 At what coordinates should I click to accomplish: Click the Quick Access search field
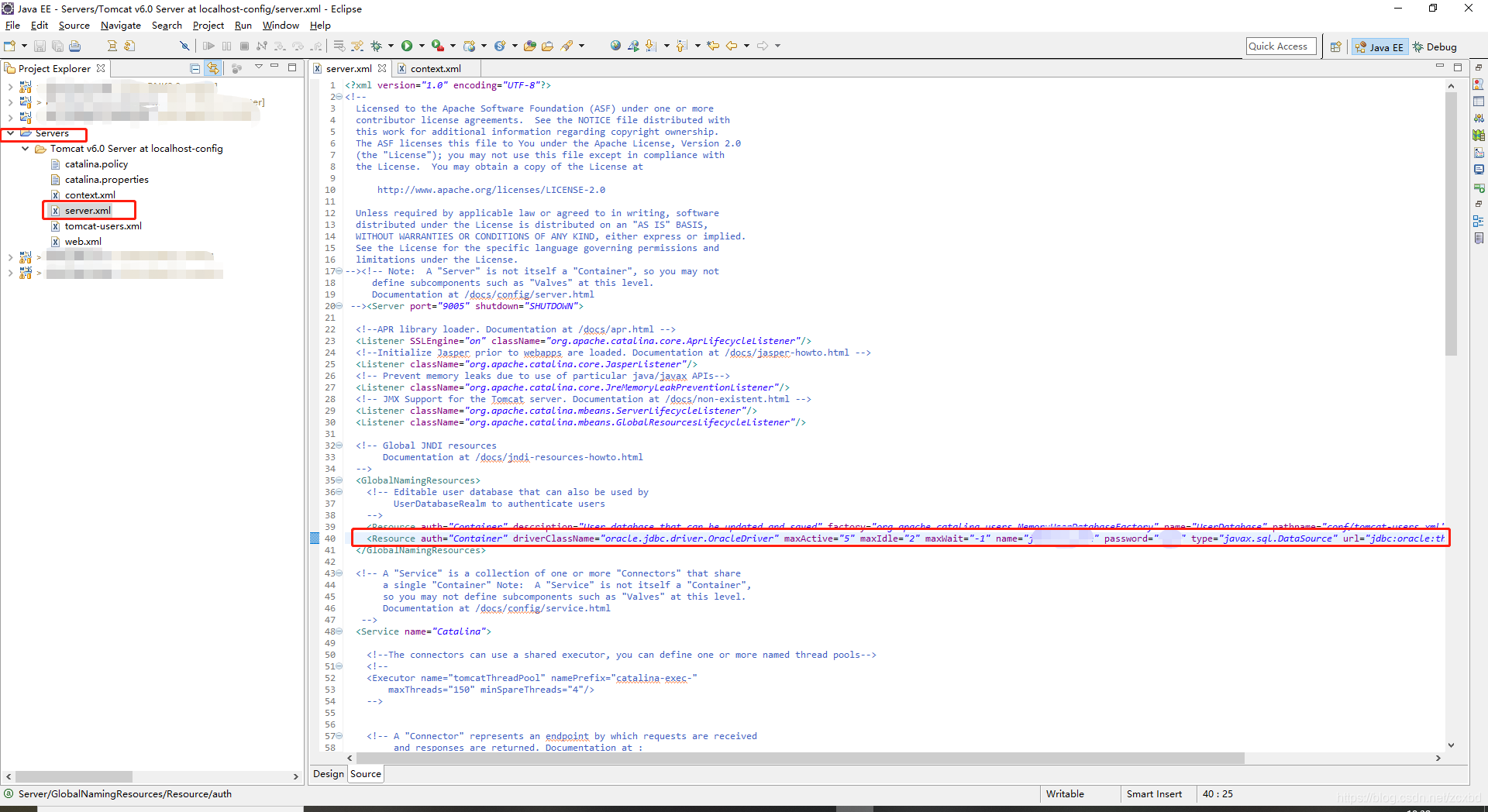click(x=1281, y=46)
